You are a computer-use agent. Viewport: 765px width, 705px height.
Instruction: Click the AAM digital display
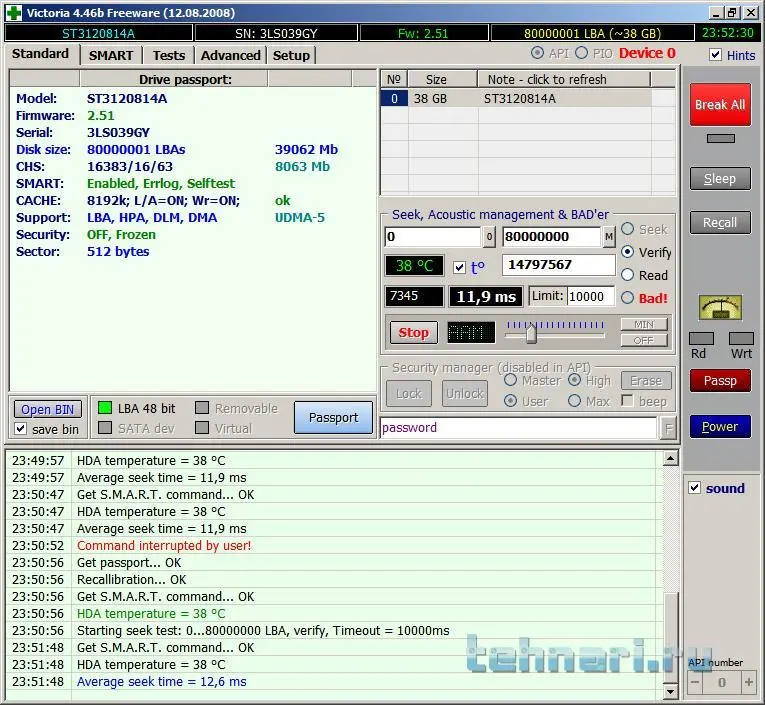point(470,333)
